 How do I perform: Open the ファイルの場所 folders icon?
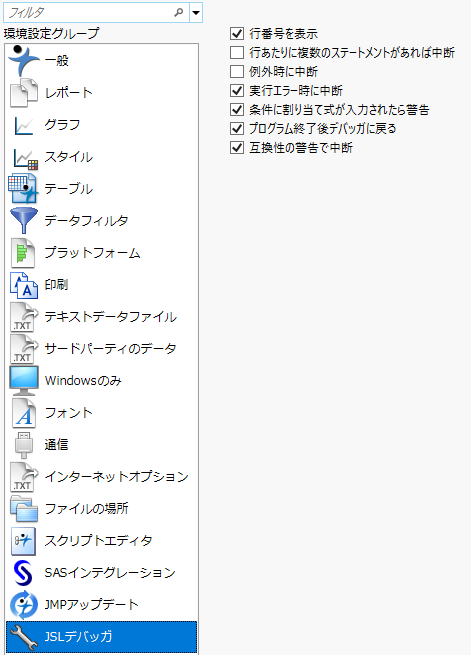(24, 509)
